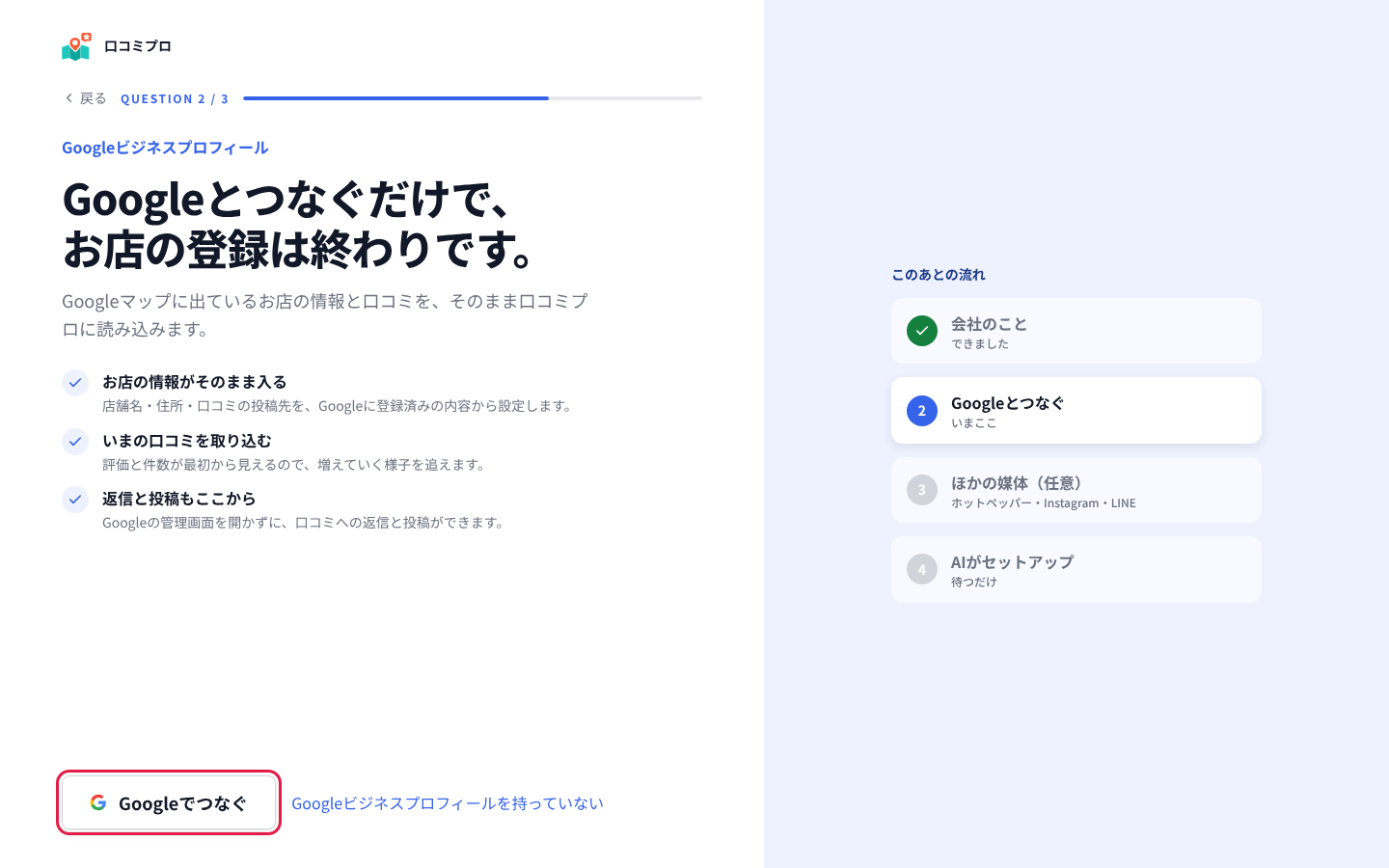Click the Googleビジネスプロフィール blue subtitle
Viewport: 1389px width, 868px height.
165,148
